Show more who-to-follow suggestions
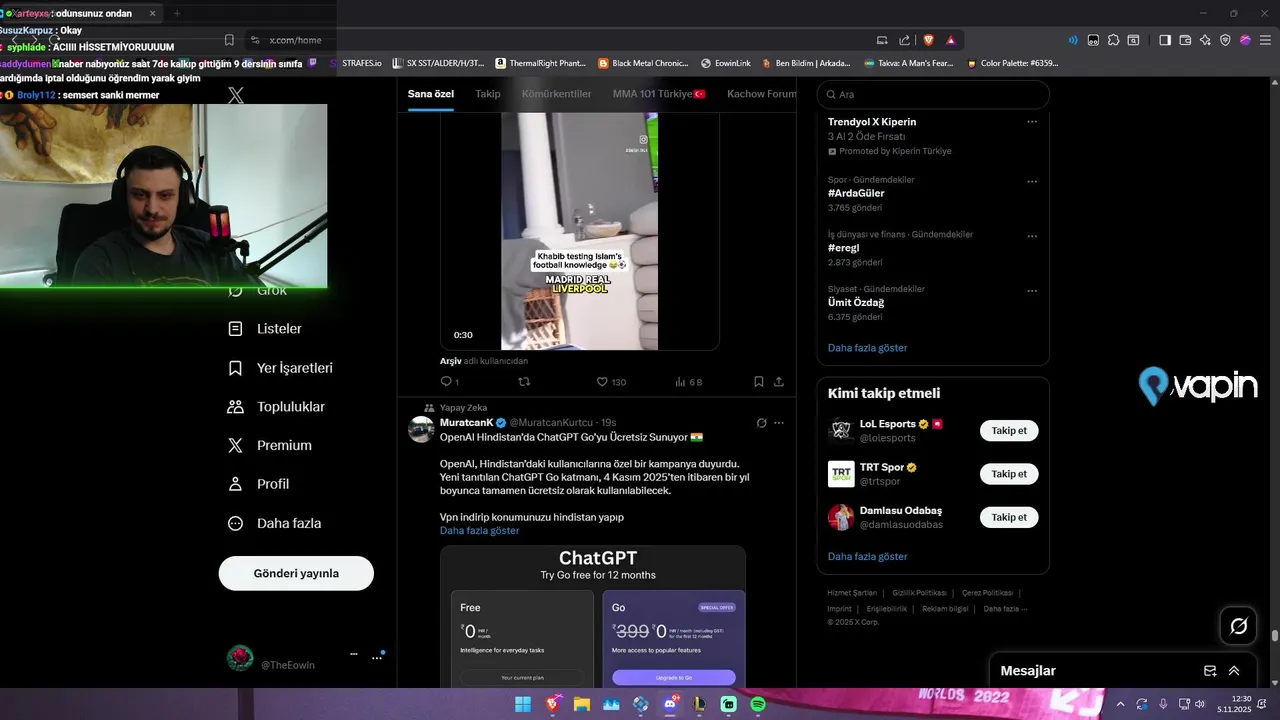The image size is (1280, 720). pos(867,556)
